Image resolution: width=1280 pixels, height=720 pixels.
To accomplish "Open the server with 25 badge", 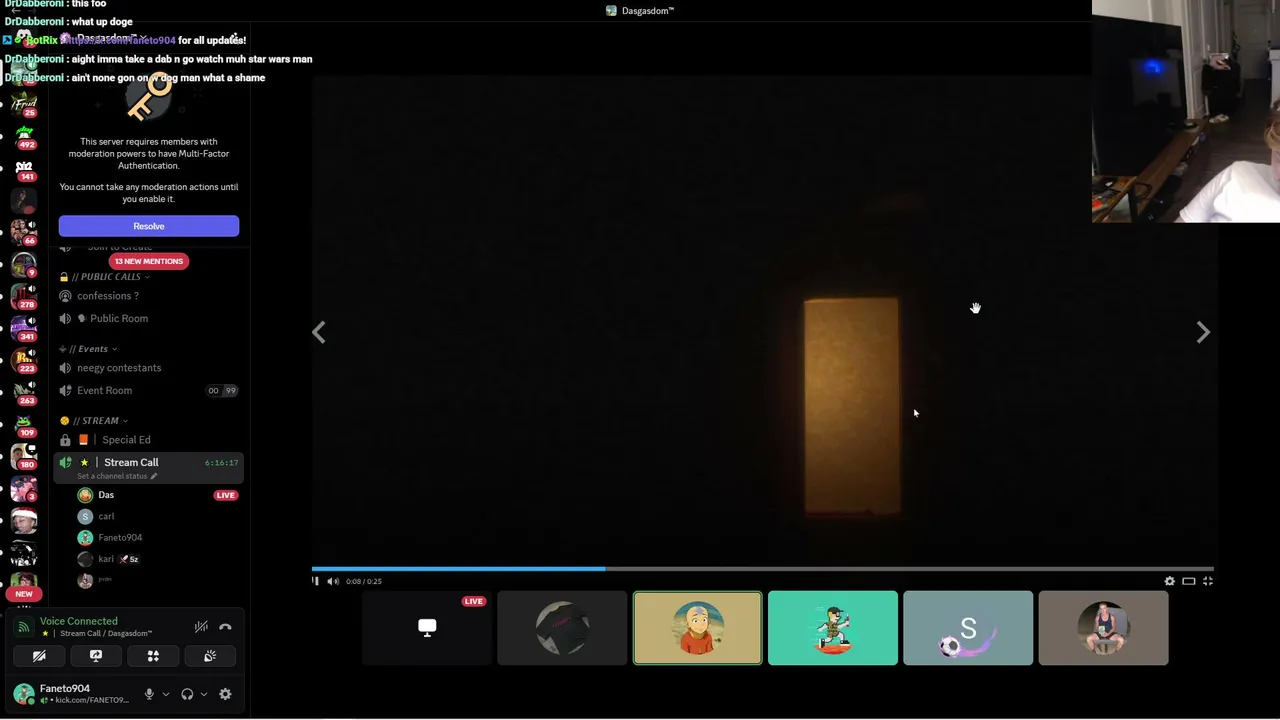I will (x=24, y=103).
